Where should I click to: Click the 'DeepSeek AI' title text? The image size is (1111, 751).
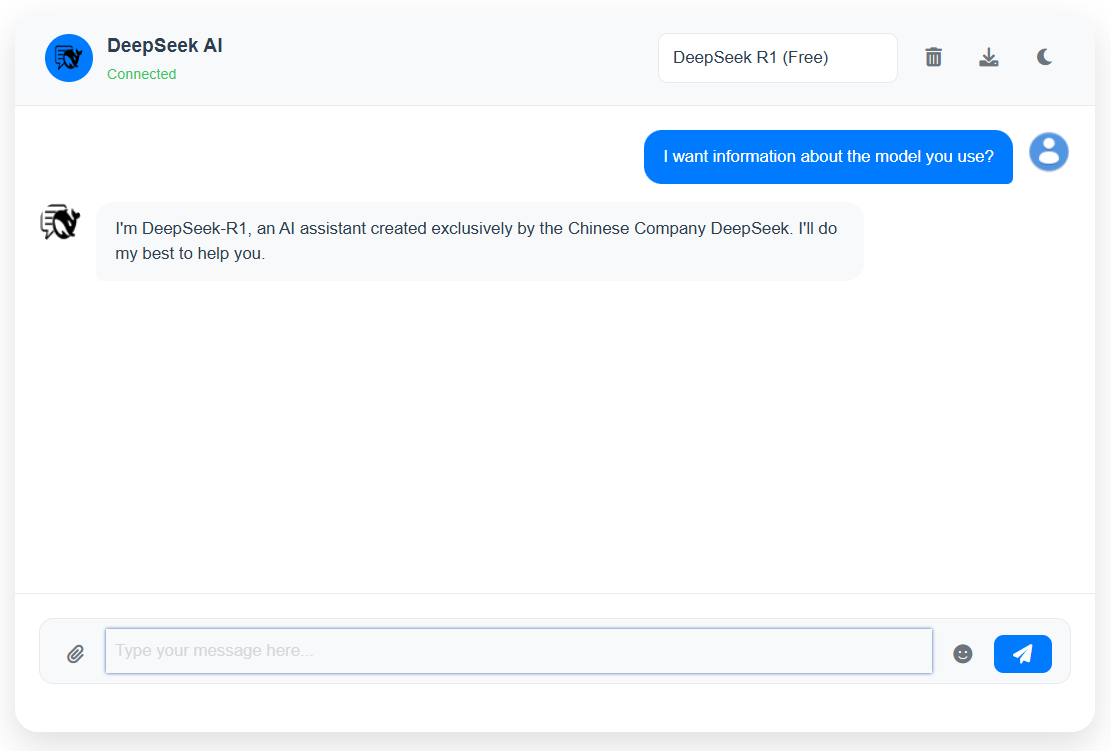[165, 45]
